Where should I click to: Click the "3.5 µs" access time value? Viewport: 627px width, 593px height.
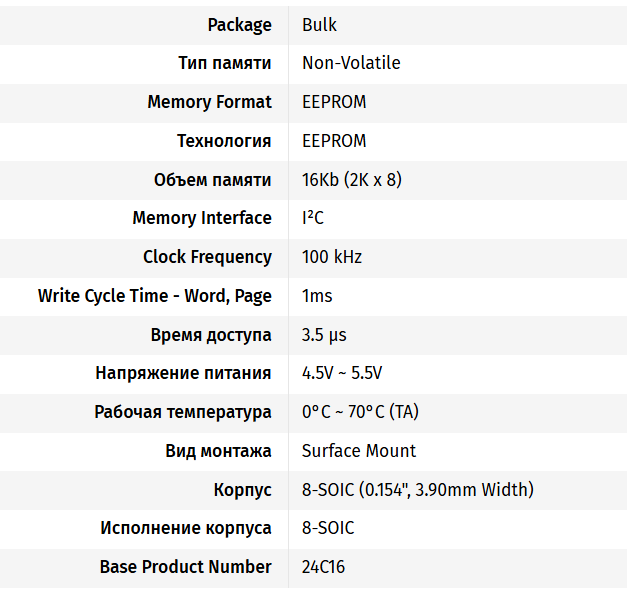point(324,335)
